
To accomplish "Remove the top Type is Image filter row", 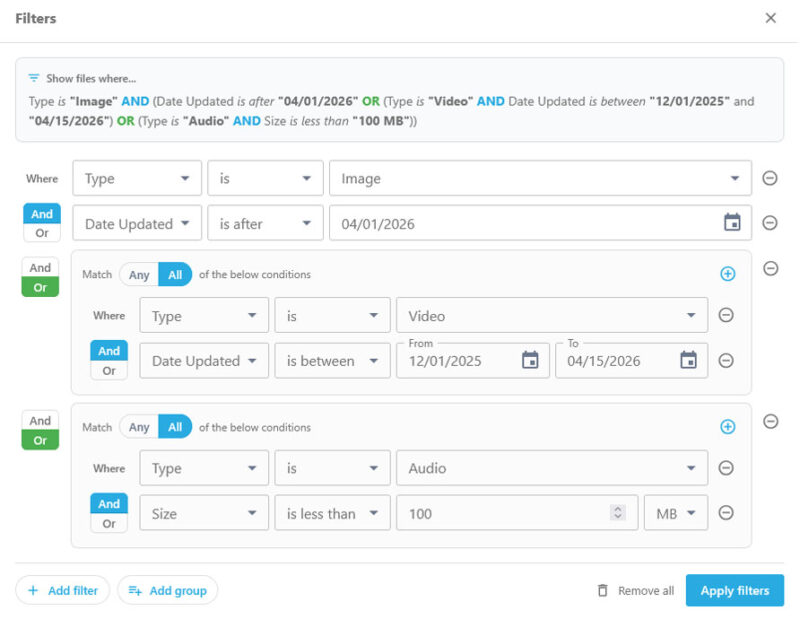I will point(769,178).
